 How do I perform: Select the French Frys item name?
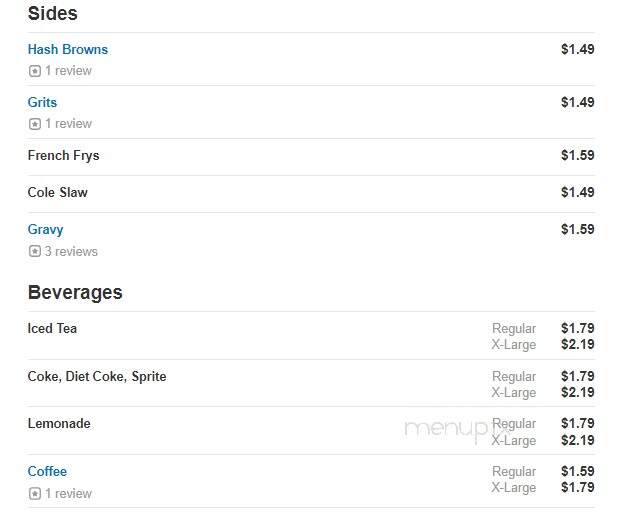(x=63, y=156)
